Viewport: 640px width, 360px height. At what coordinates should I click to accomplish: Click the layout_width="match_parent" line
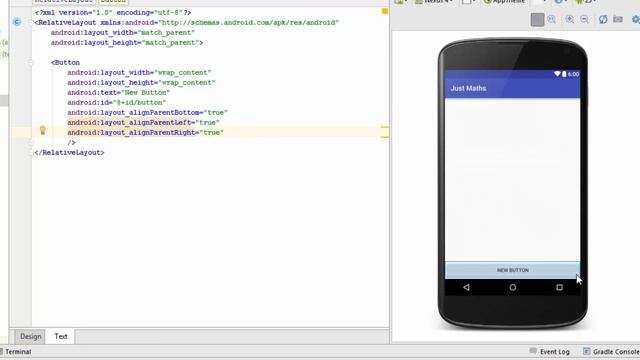coord(123,33)
